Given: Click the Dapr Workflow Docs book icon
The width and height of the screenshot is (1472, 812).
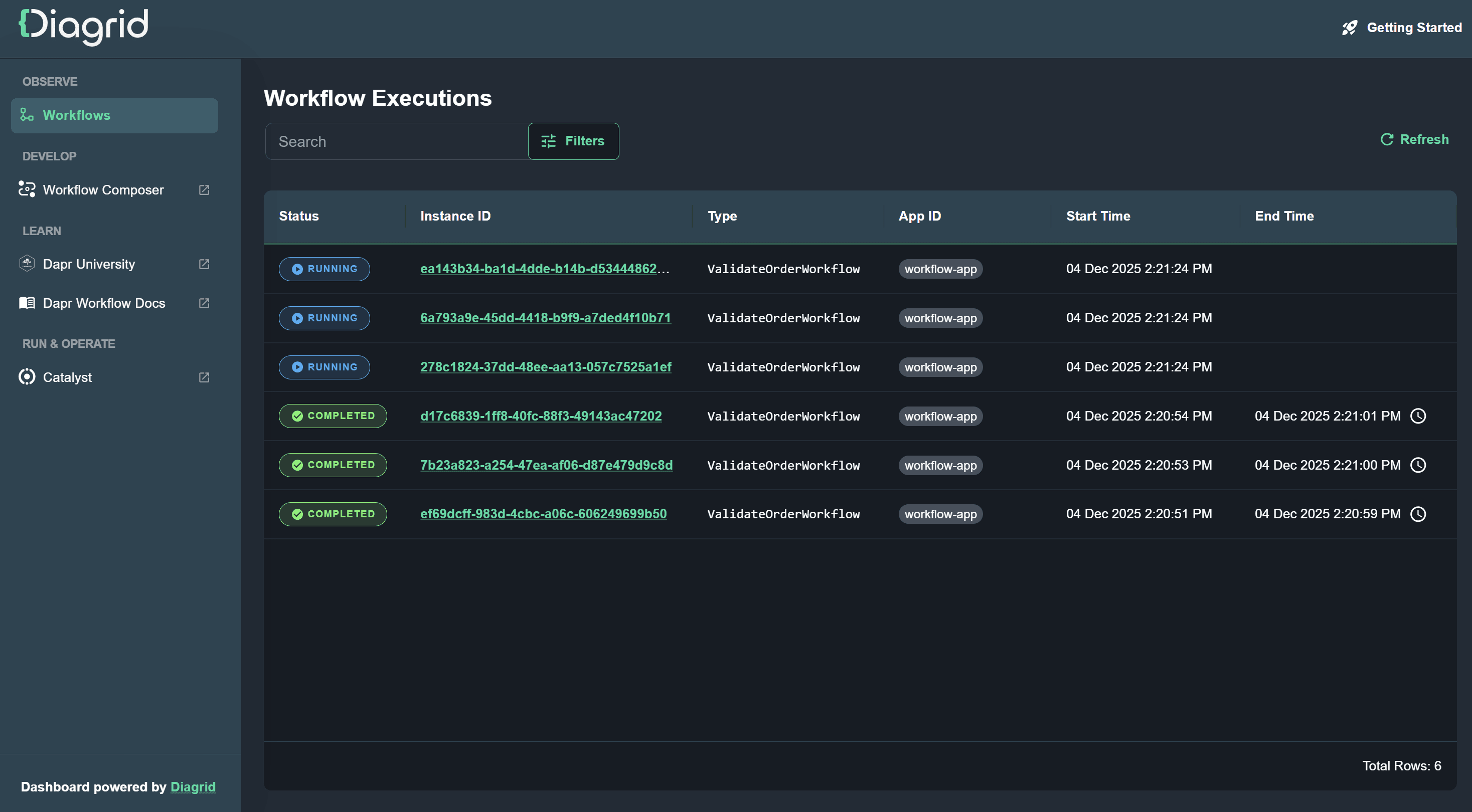Looking at the screenshot, I should tap(26, 303).
